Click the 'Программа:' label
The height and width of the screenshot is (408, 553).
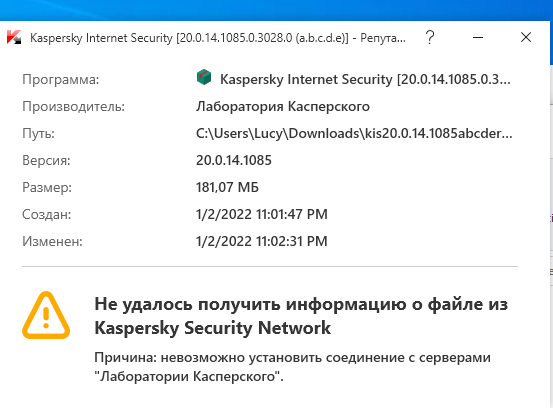tap(61, 80)
